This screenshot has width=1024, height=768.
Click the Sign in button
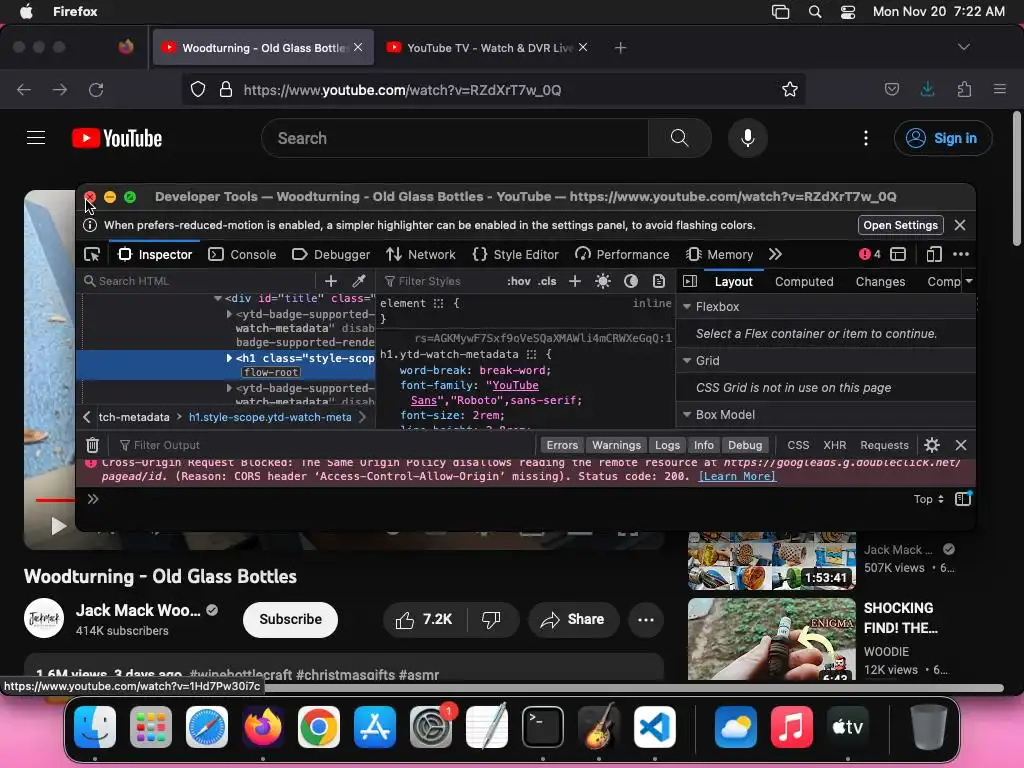point(943,138)
